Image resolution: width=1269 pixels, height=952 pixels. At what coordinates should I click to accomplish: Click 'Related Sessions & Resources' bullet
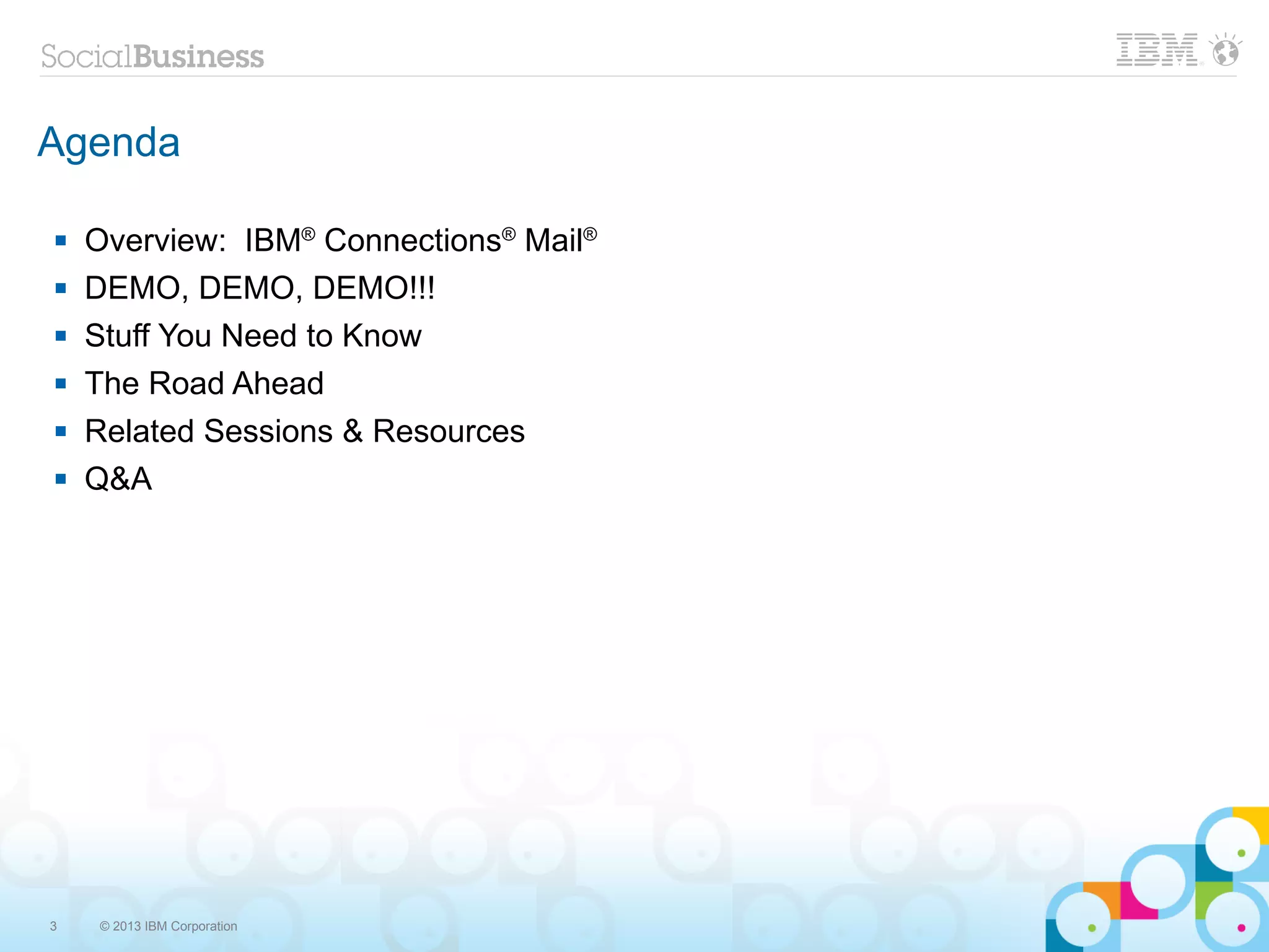click(305, 431)
